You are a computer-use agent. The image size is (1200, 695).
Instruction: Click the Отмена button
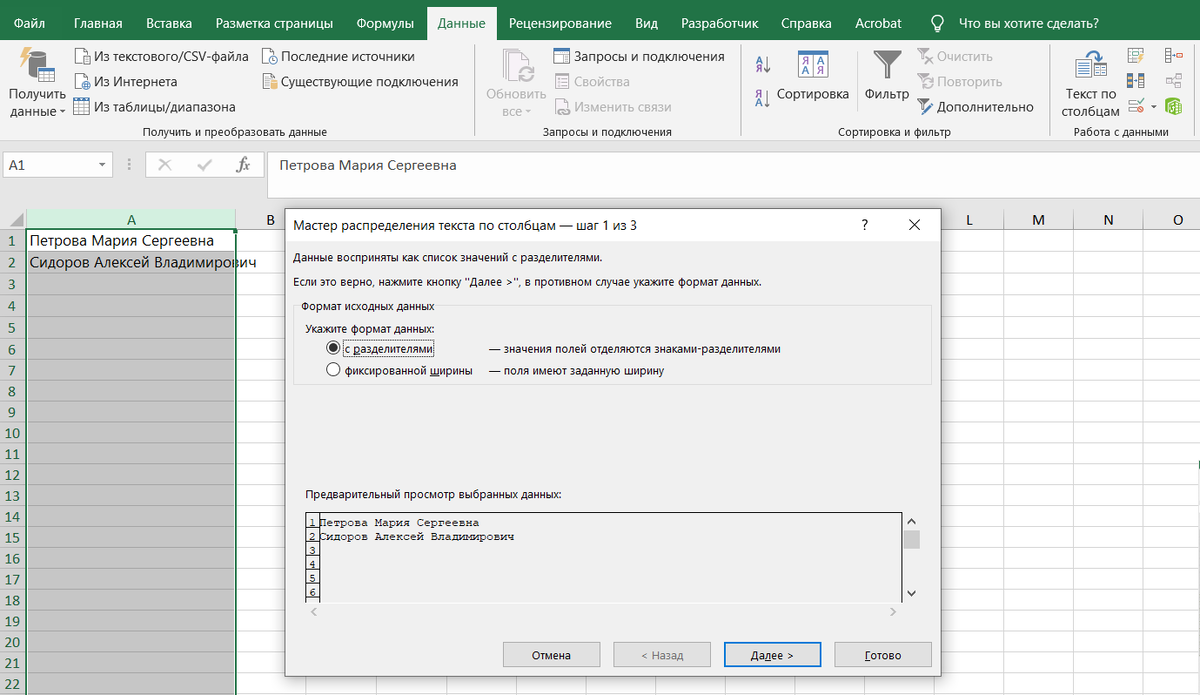point(551,655)
